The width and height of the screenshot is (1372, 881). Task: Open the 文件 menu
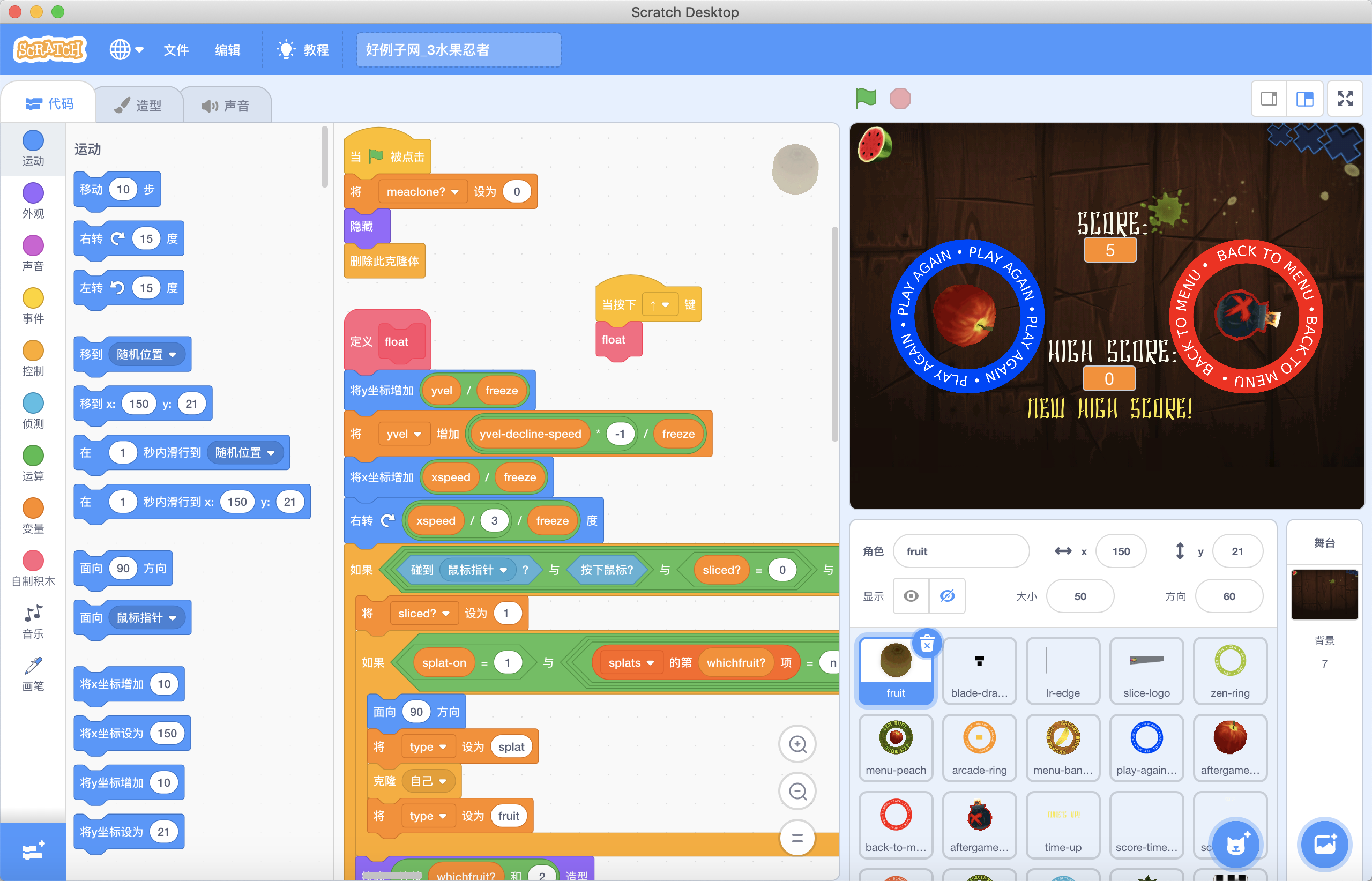coord(176,50)
